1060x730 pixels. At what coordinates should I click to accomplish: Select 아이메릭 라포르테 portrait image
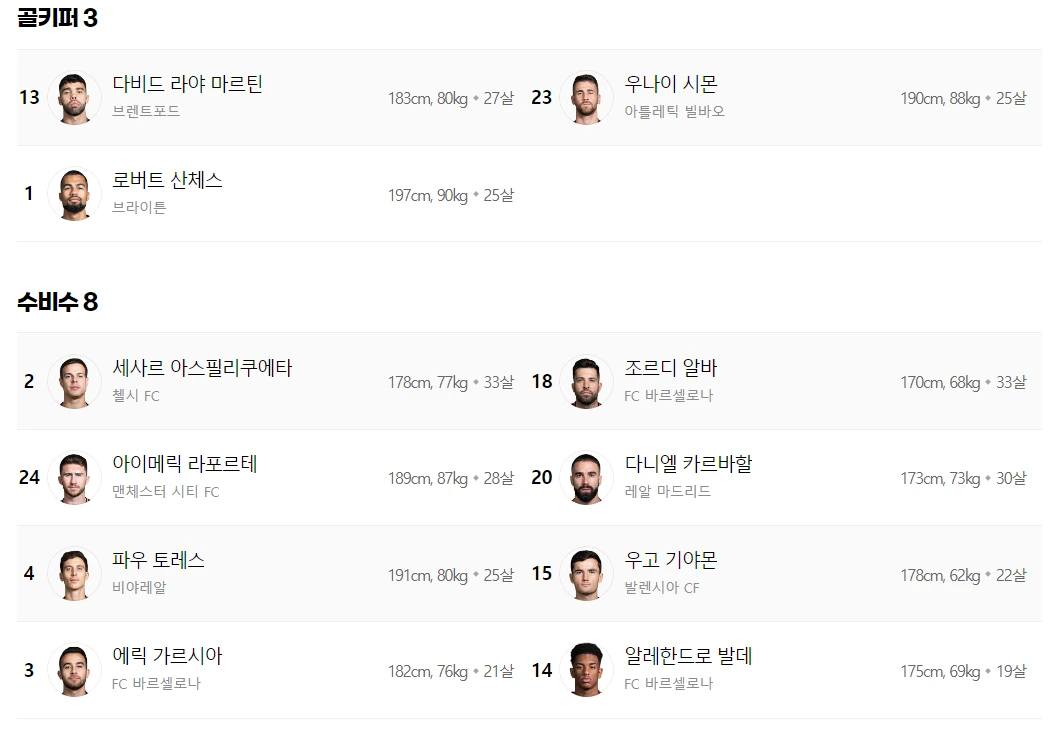74,478
